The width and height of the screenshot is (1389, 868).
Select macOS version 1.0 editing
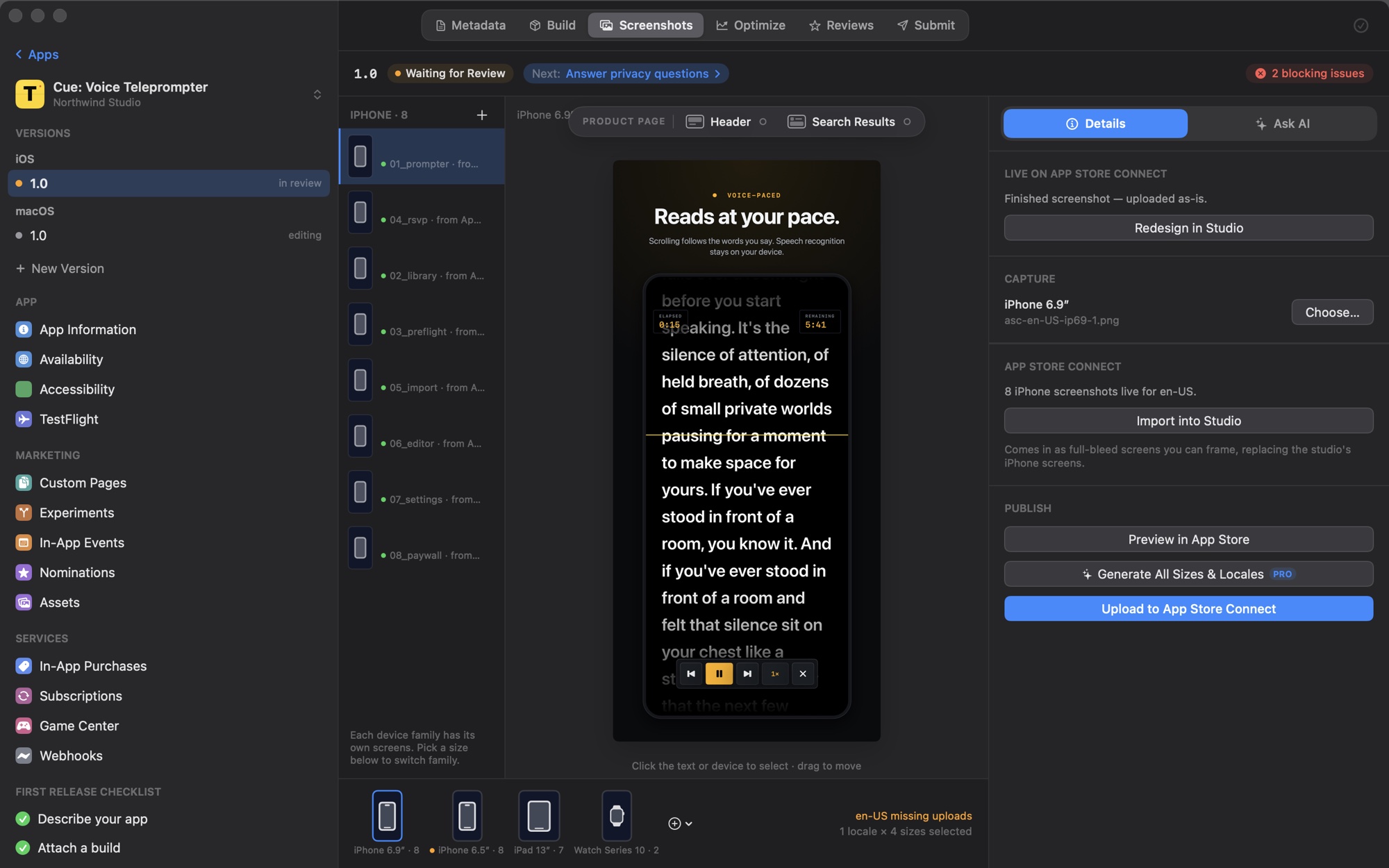click(x=169, y=235)
